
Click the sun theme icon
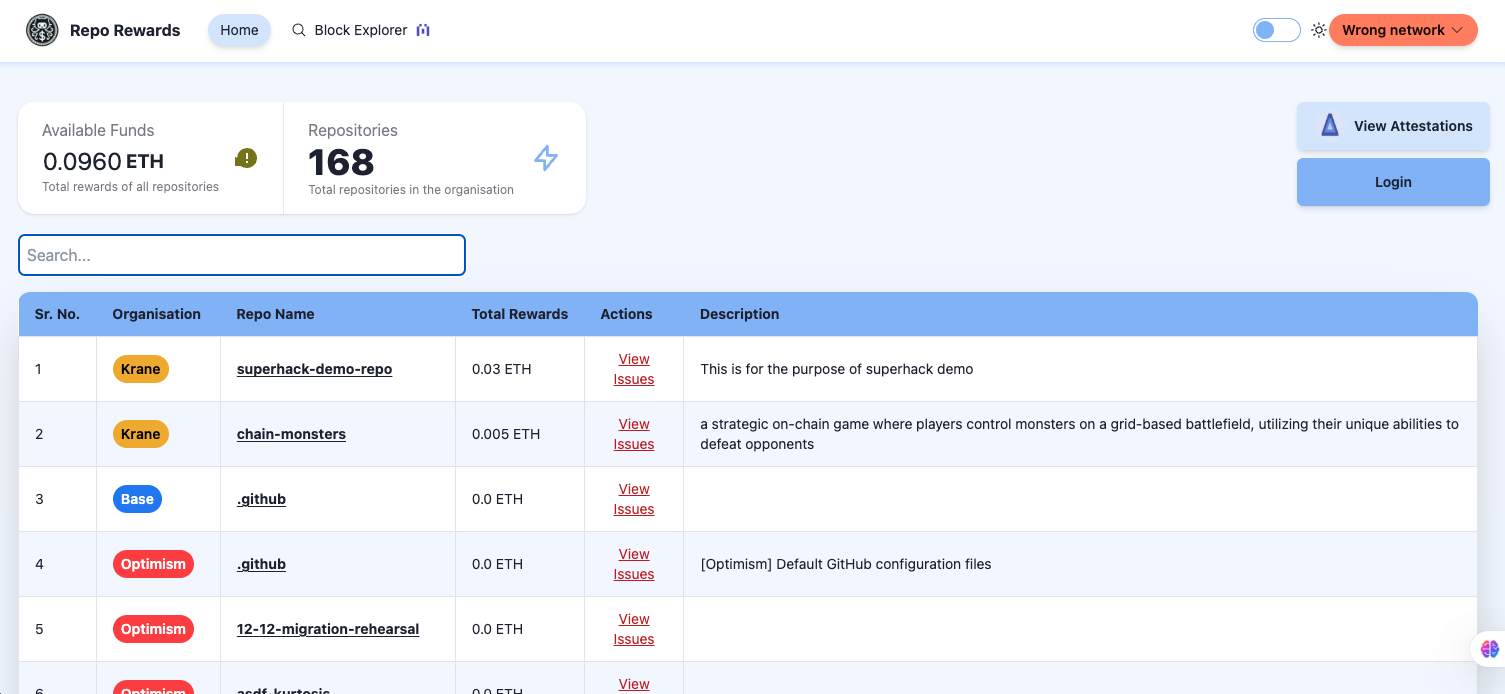tap(1319, 30)
